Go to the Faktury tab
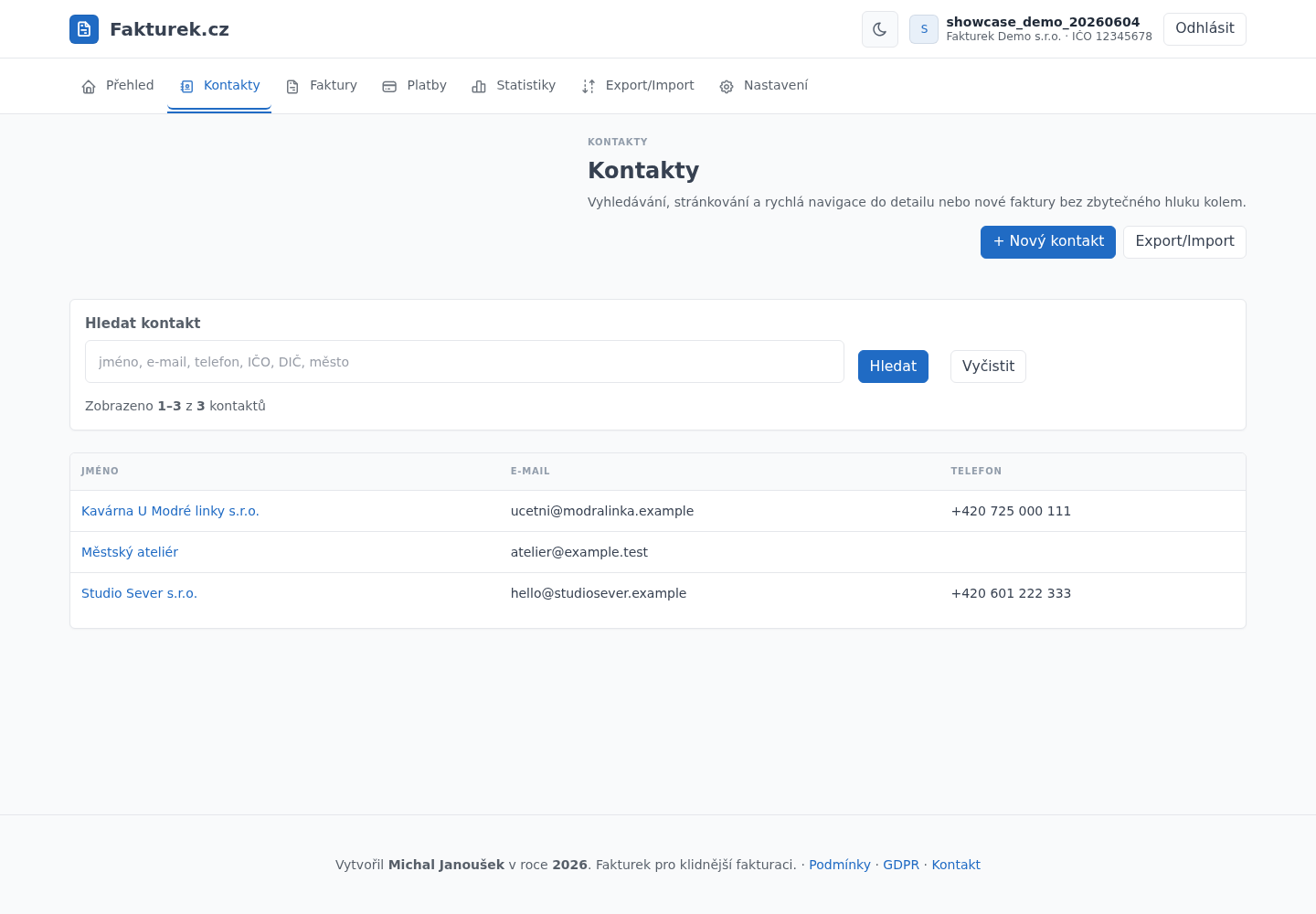Image resolution: width=1316 pixels, height=914 pixels. click(321, 86)
